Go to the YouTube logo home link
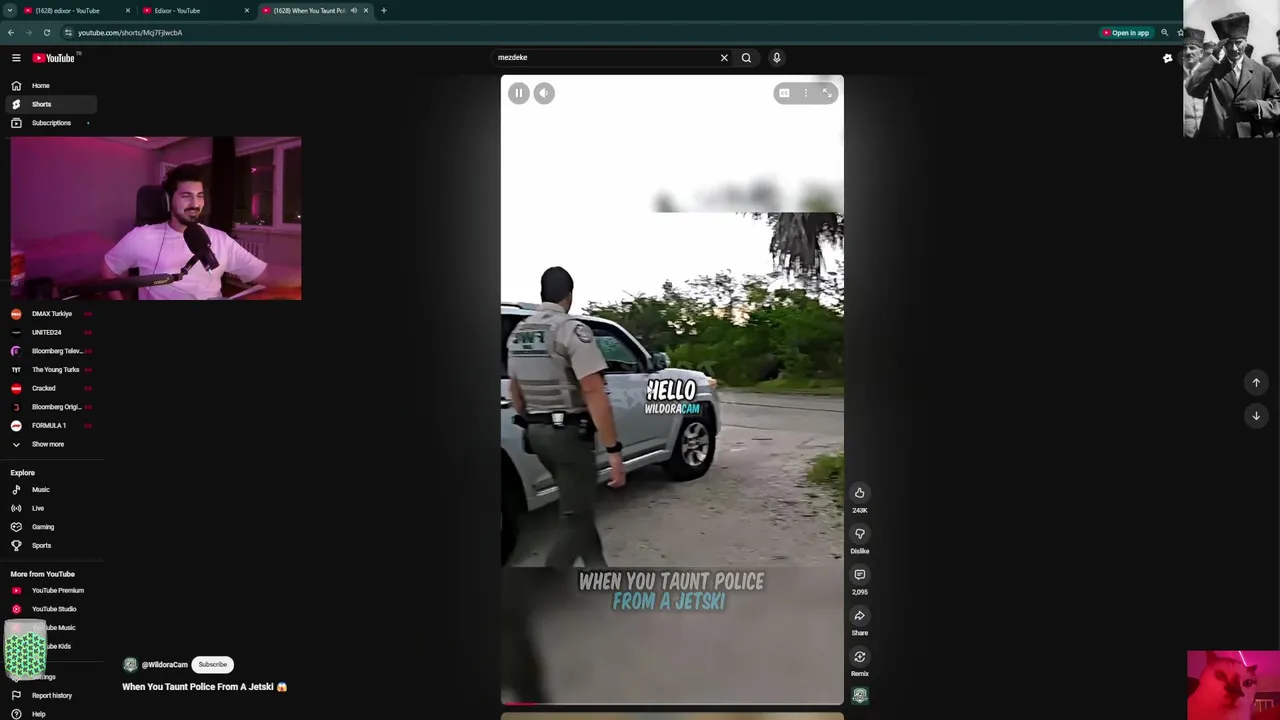 click(54, 58)
